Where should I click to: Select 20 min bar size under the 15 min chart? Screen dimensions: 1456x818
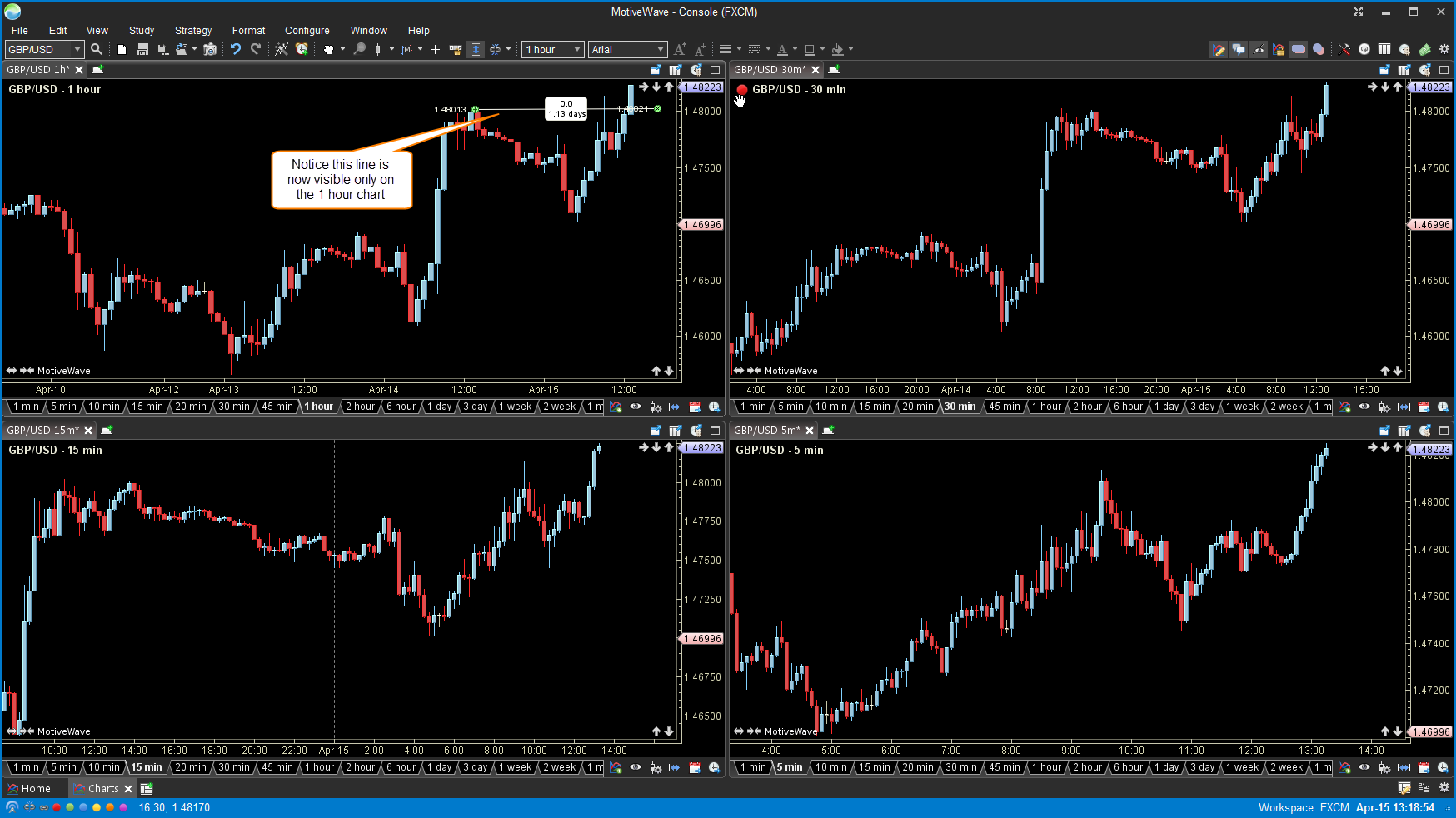click(191, 767)
